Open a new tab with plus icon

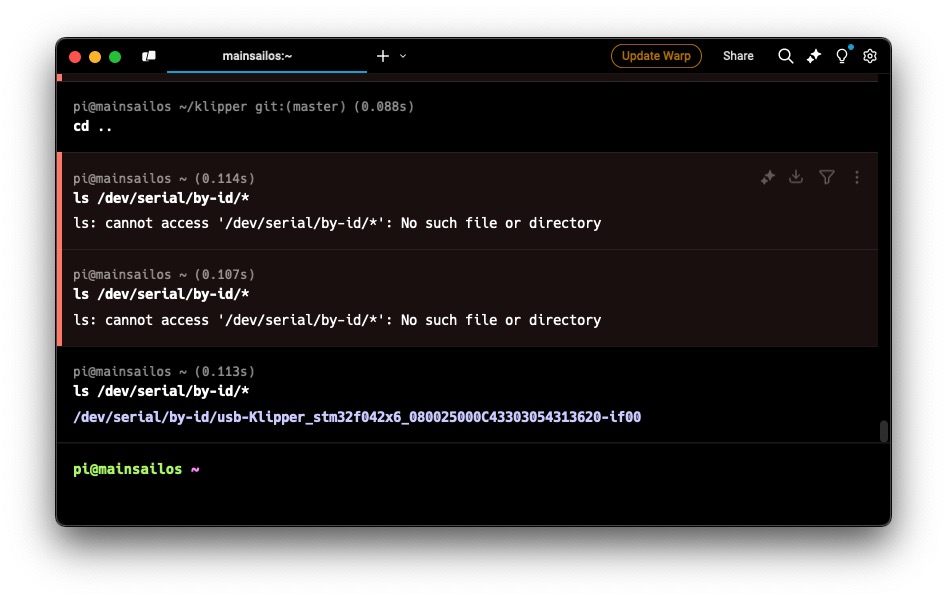(x=383, y=56)
